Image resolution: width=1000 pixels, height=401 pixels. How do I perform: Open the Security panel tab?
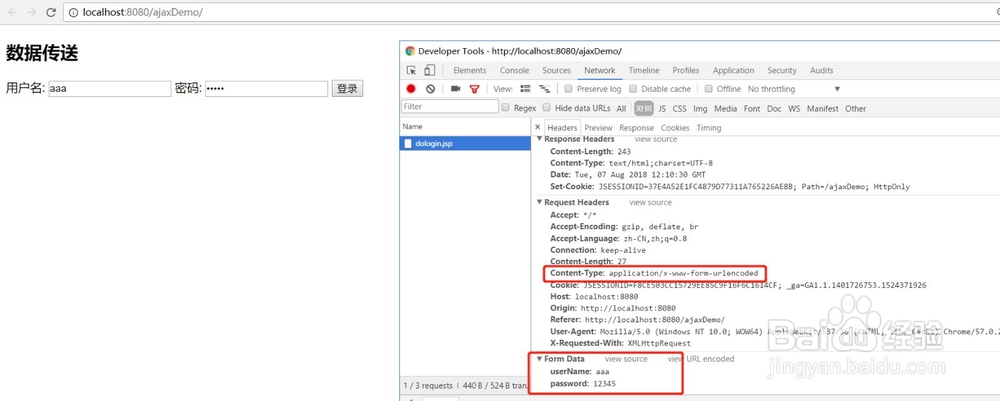(x=782, y=70)
